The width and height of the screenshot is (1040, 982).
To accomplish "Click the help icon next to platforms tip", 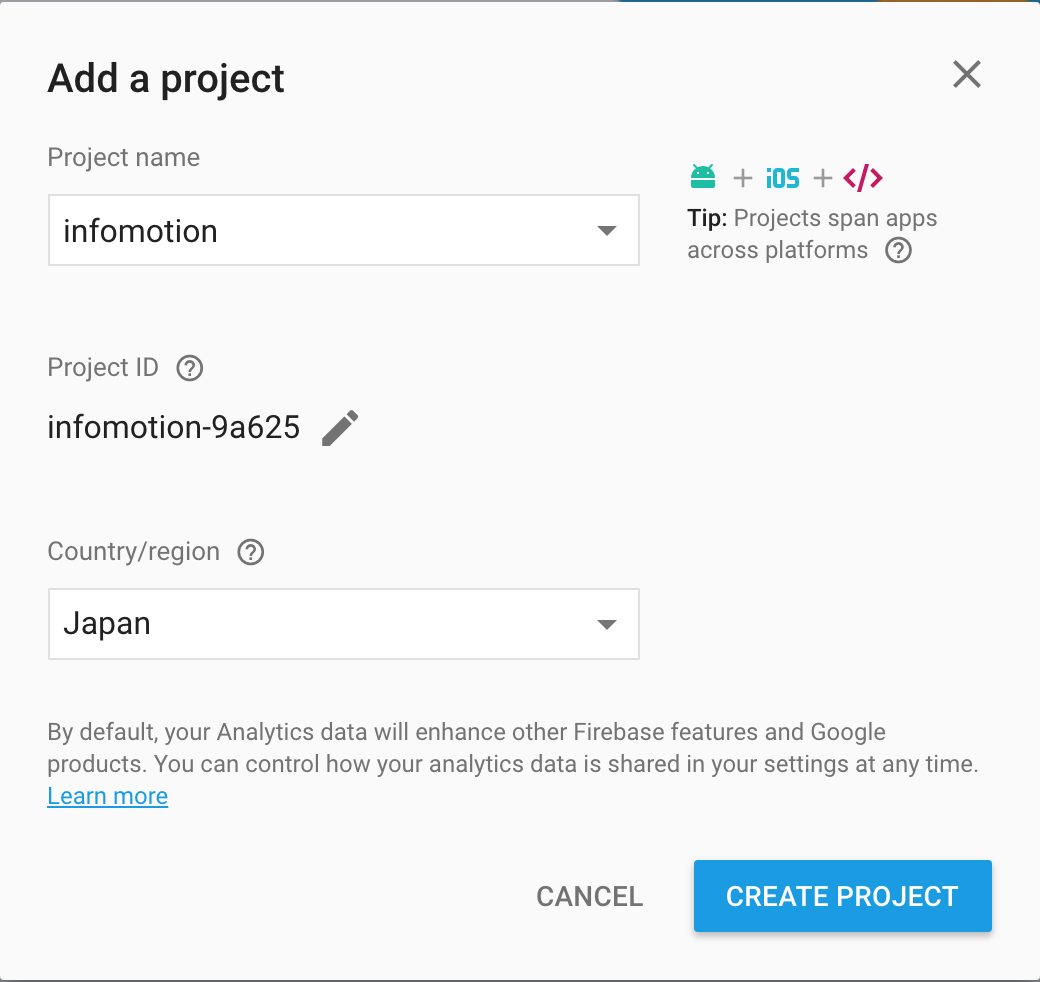I will (x=897, y=251).
